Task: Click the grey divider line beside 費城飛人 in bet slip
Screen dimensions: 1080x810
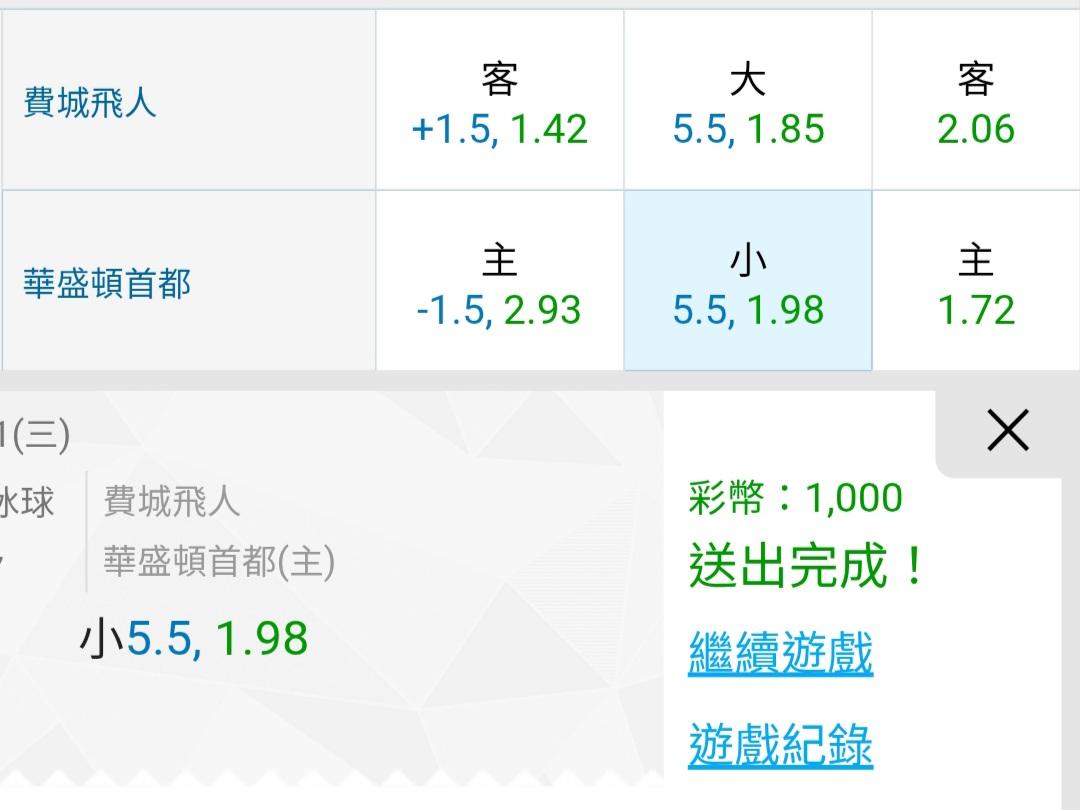Action: pos(87,531)
